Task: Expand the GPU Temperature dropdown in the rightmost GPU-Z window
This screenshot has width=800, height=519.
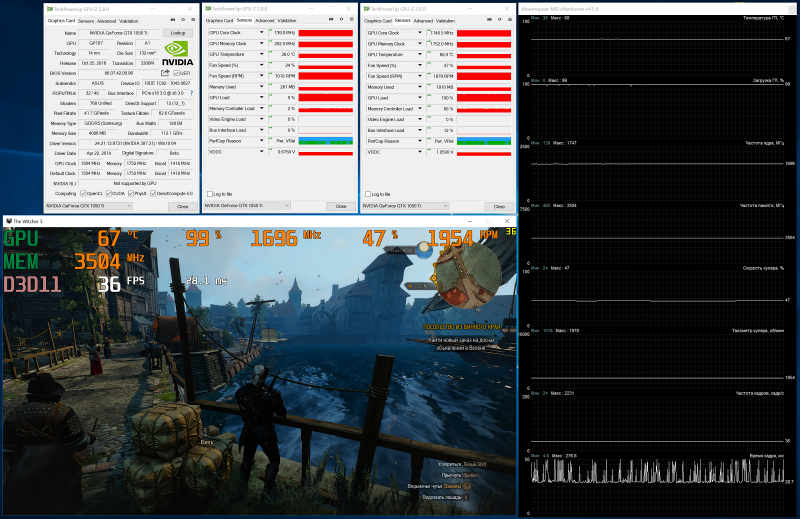Action: click(x=419, y=55)
